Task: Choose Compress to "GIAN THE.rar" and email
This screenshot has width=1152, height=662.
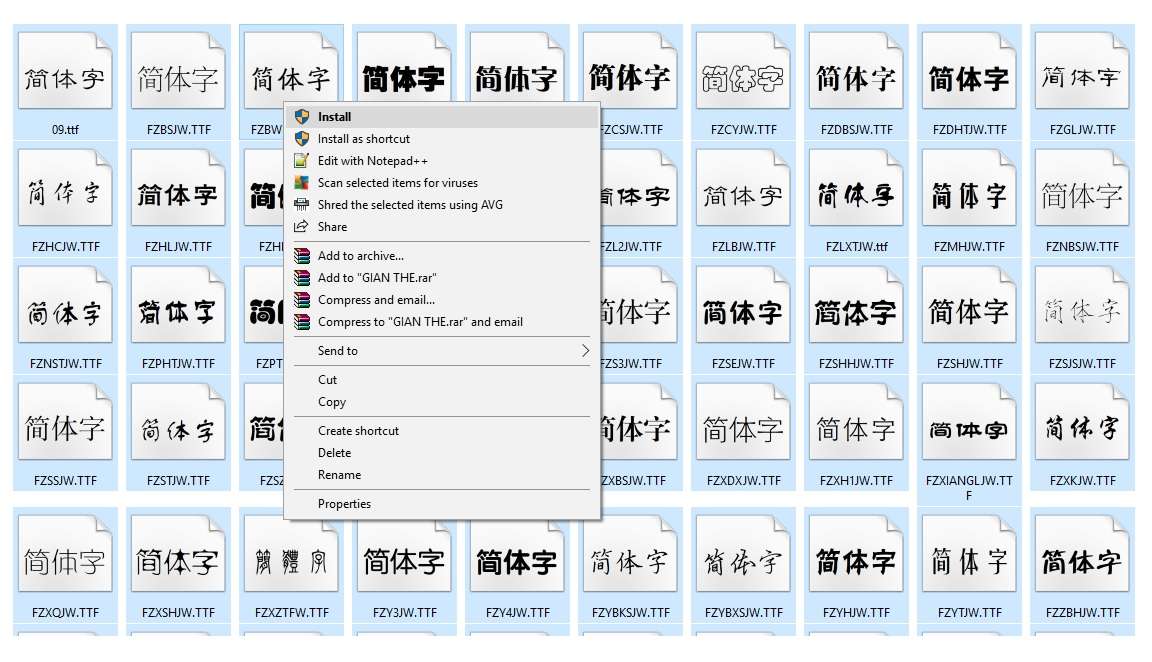Action: (x=442, y=322)
